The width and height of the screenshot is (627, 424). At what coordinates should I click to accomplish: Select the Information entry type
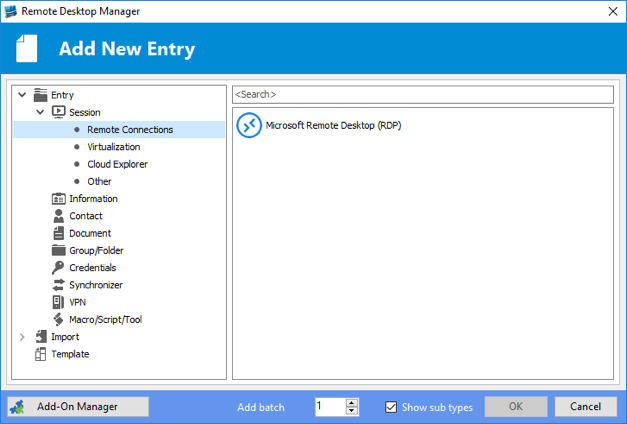point(93,199)
